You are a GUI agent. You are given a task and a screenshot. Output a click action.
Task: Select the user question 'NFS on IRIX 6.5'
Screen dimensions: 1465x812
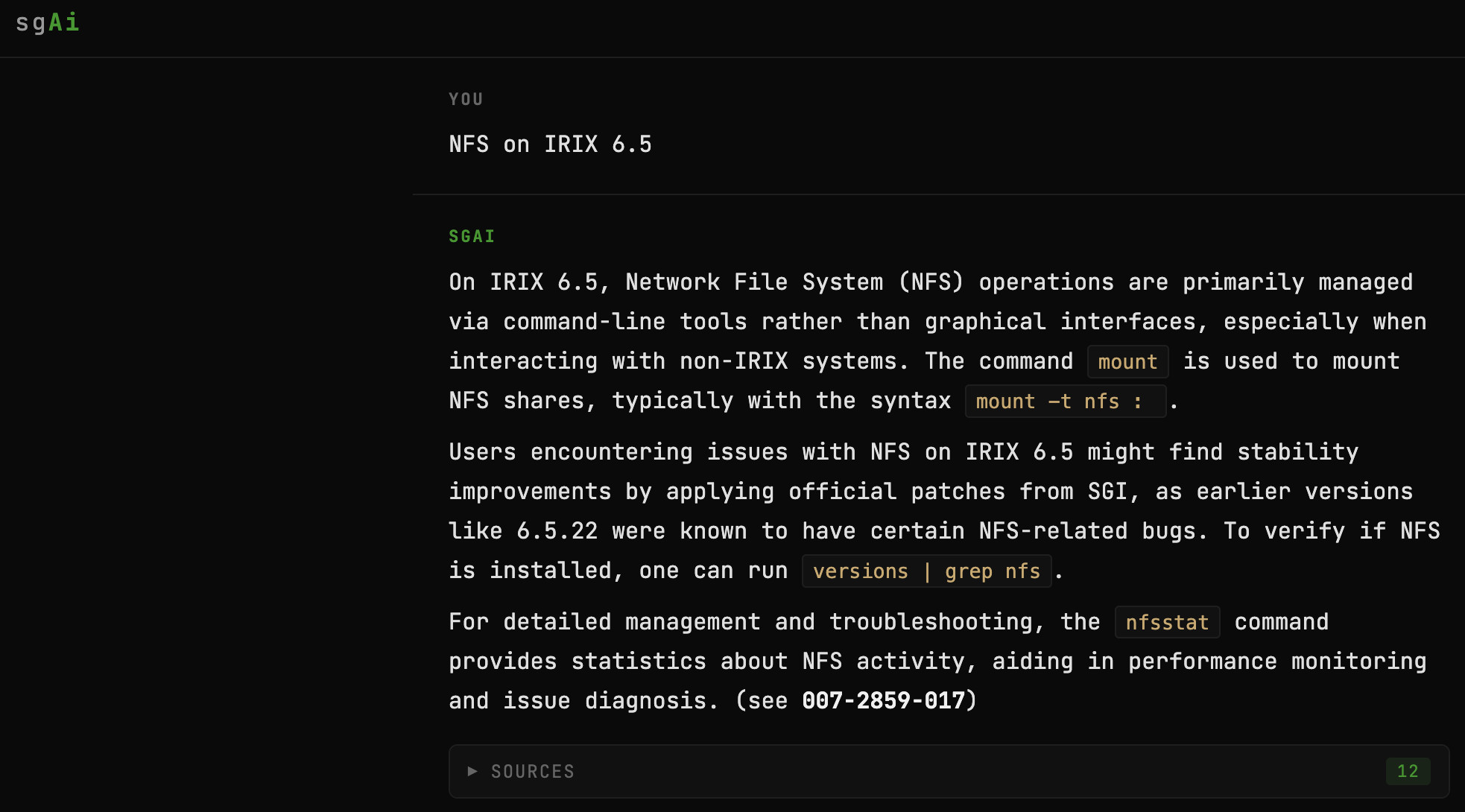[550, 144]
